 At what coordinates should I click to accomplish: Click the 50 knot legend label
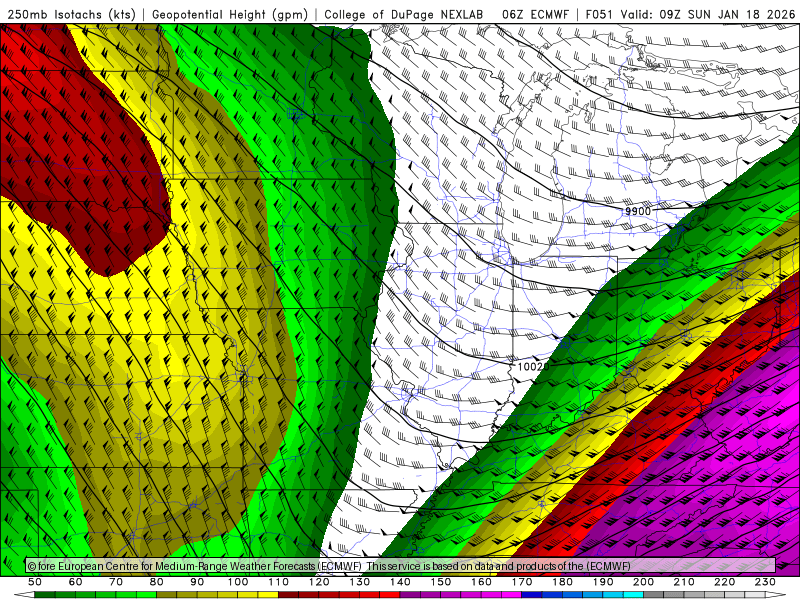[35, 582]
